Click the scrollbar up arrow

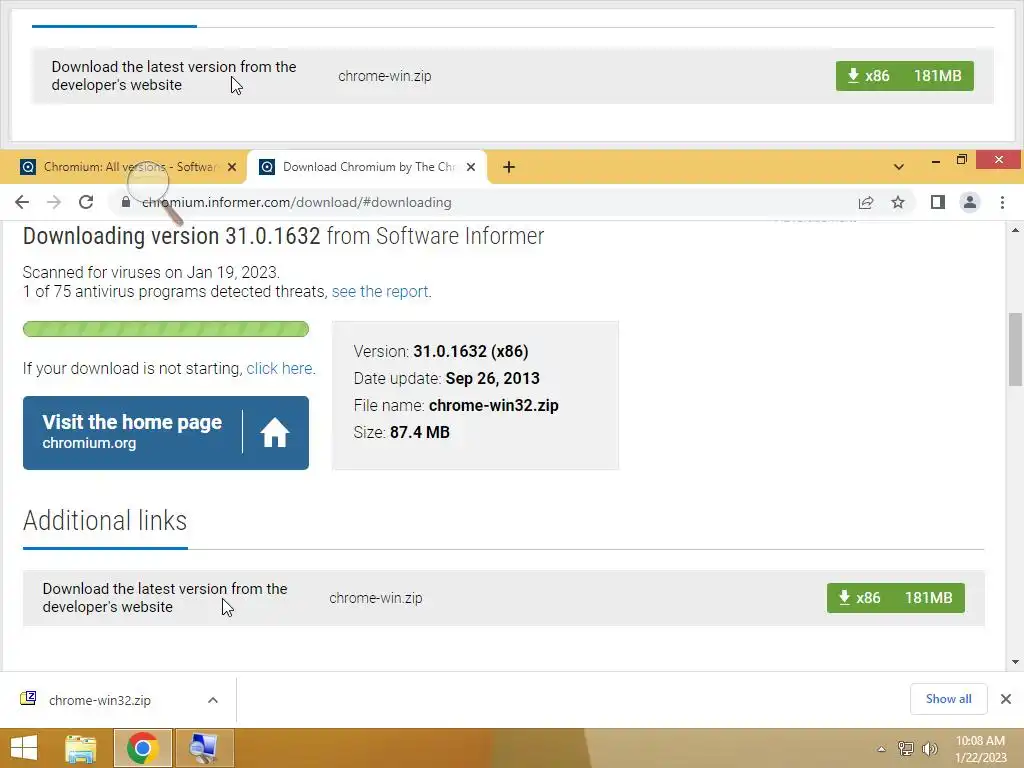click(x=1015, y=230)
